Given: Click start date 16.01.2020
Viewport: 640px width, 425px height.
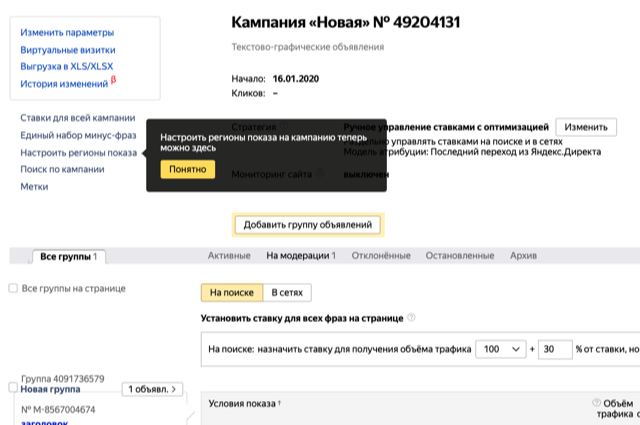Looking at the screenshot, I should point(296,78).
